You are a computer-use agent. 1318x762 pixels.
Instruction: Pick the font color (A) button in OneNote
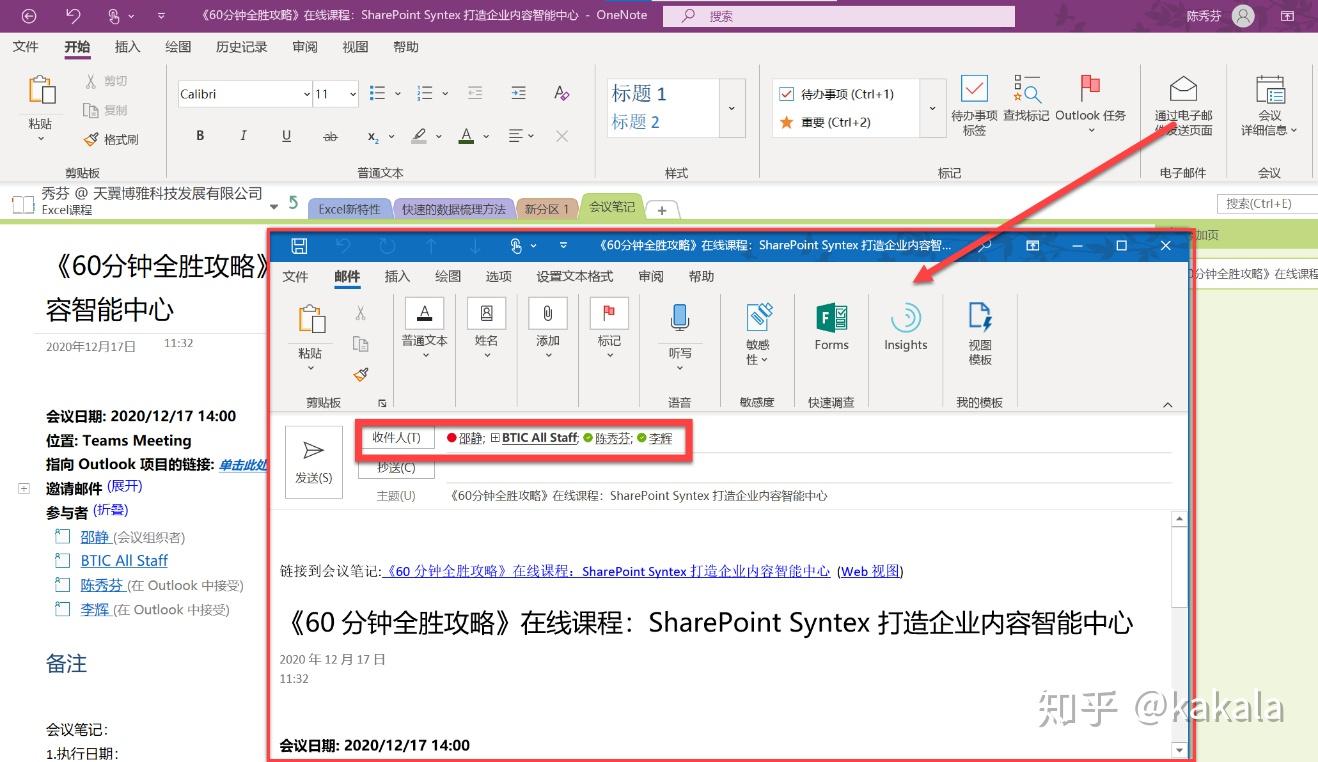click(x=466, y=136)
